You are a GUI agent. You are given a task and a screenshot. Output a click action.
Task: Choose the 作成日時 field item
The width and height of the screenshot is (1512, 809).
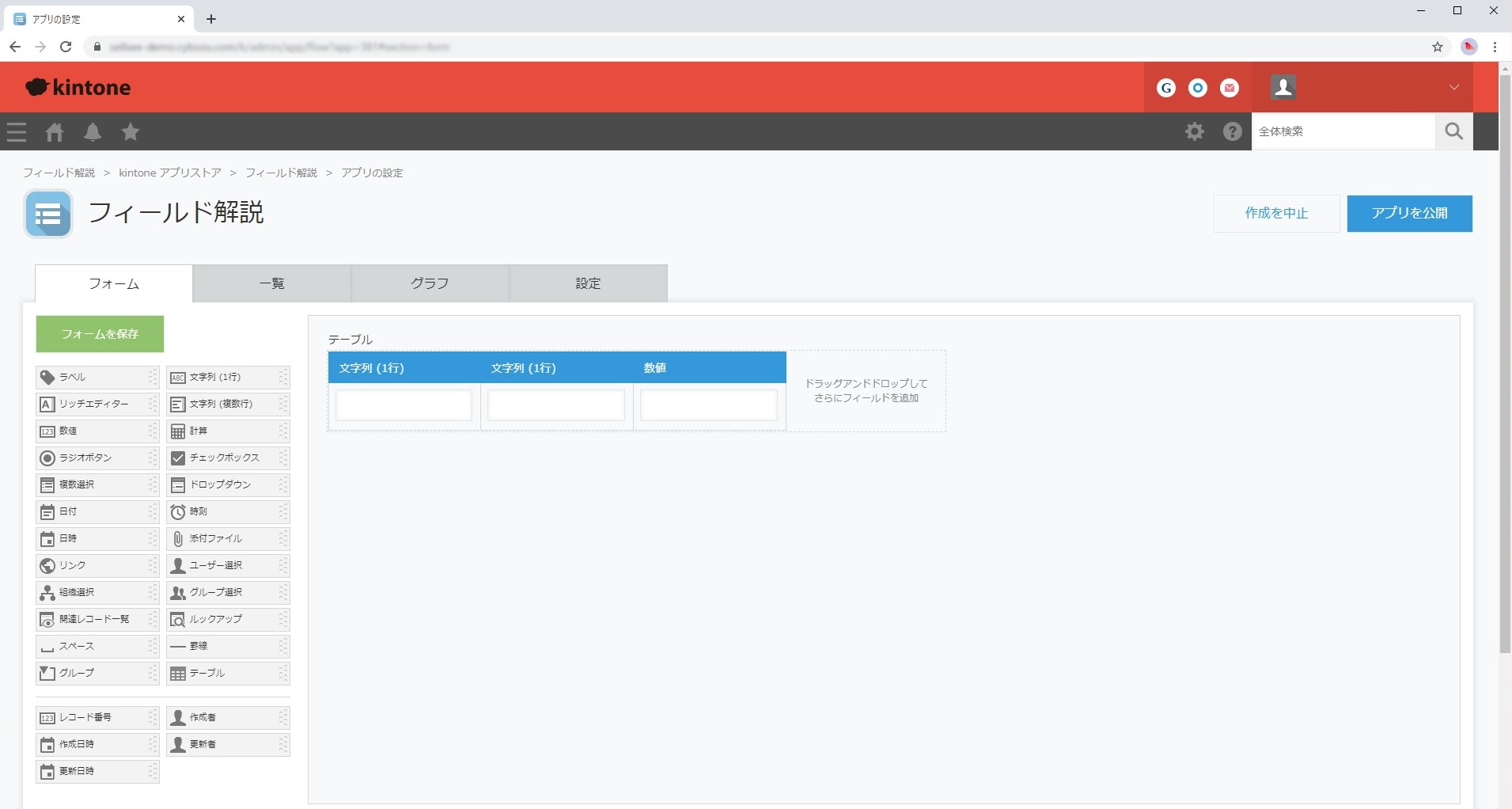point(97,745)
